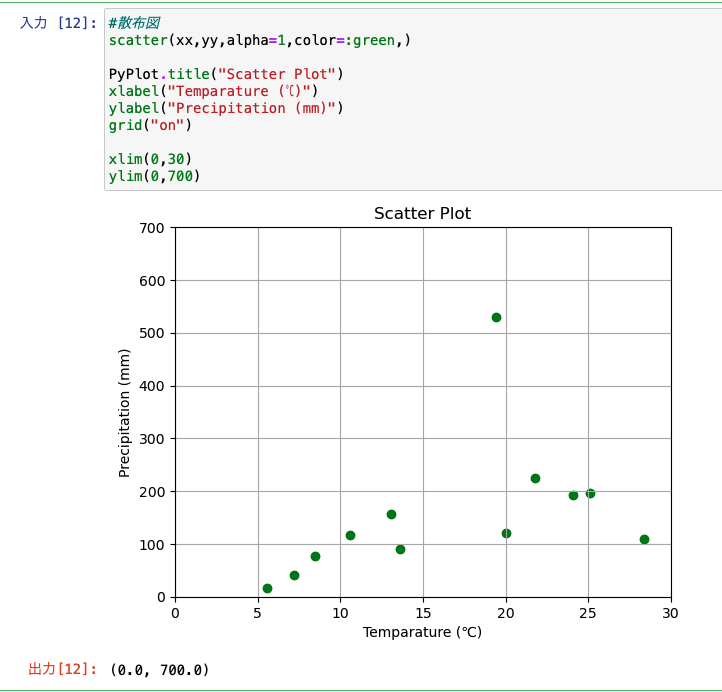Viewport: 722px width, 692px height.
Task: Click the PyPlot.title code line
Action: point(226,74)
